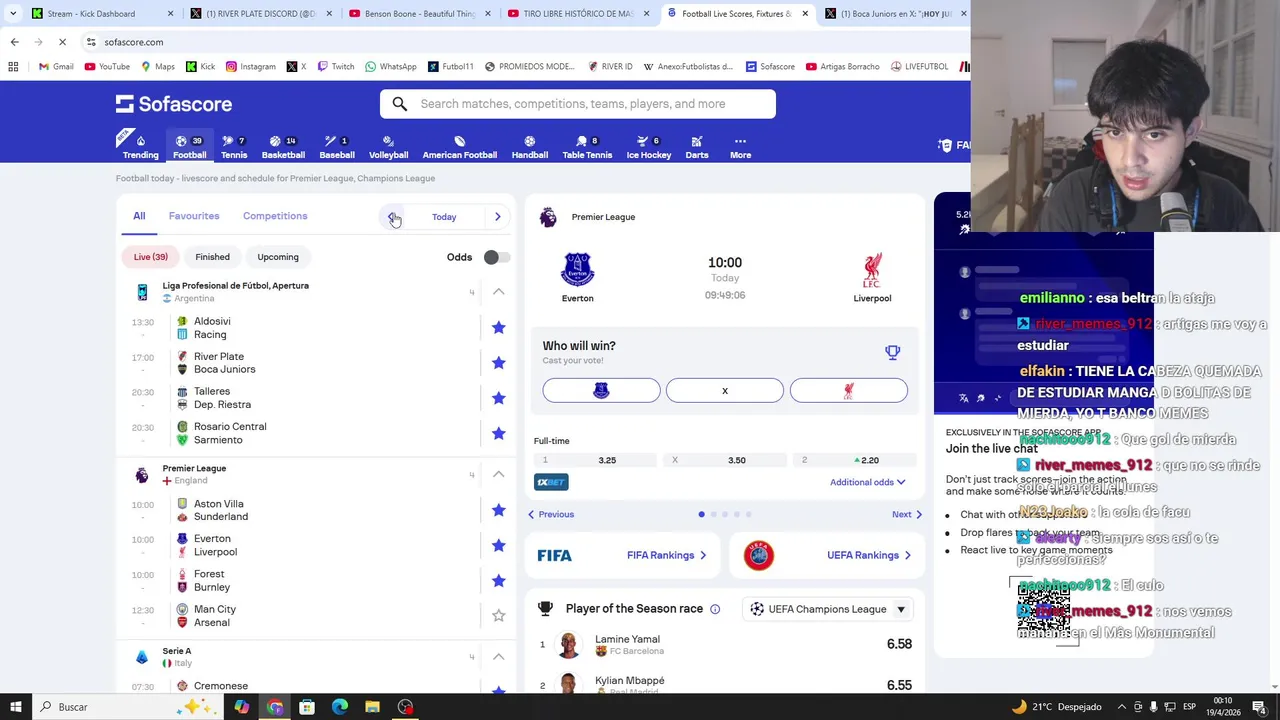Open the Trending sports category
1280x720 pixels.
coord(140,146)
